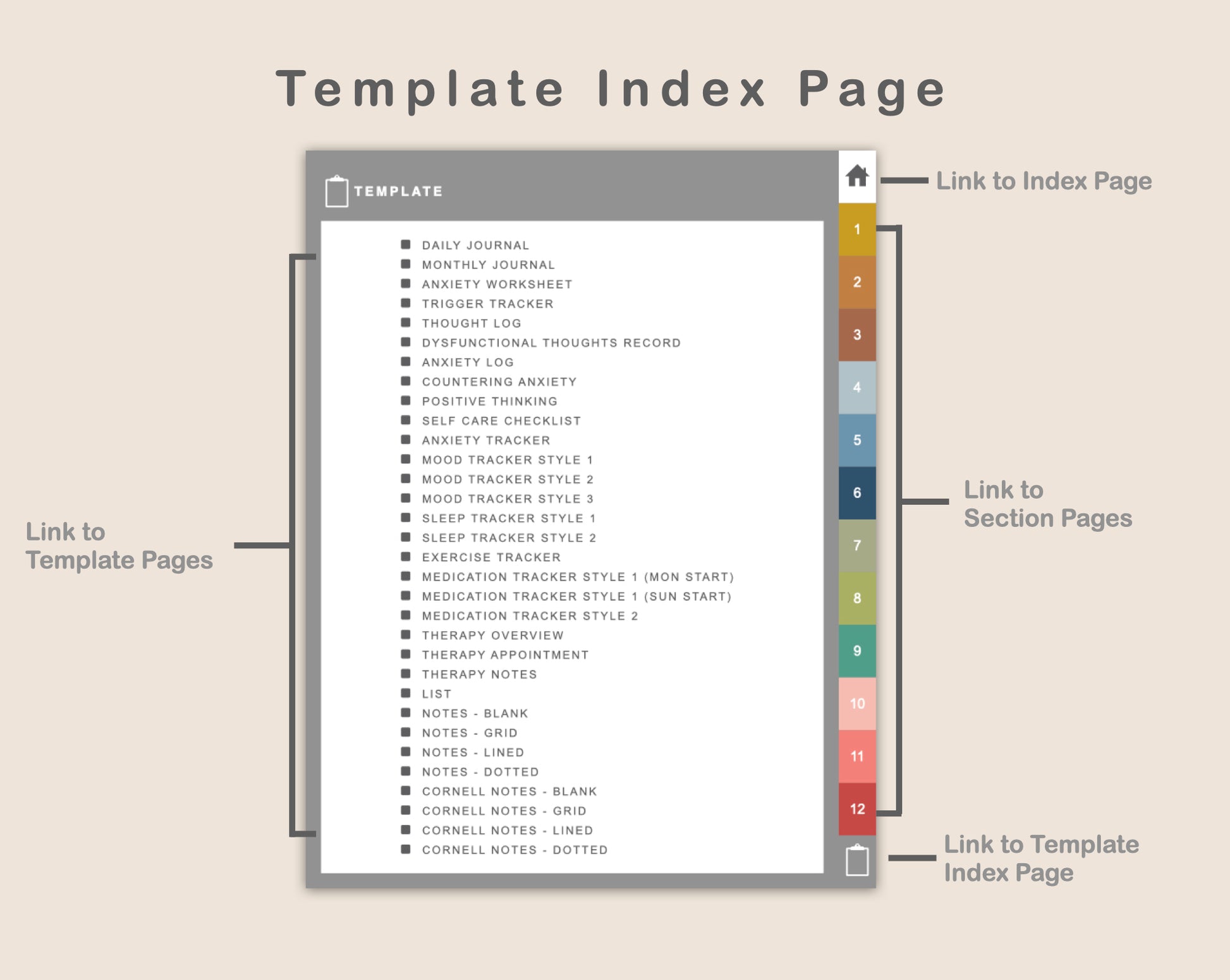Screen dimensions: 1230x980
Task: Open the Anxiety Worksheet template link
Action: pos(497,284)
